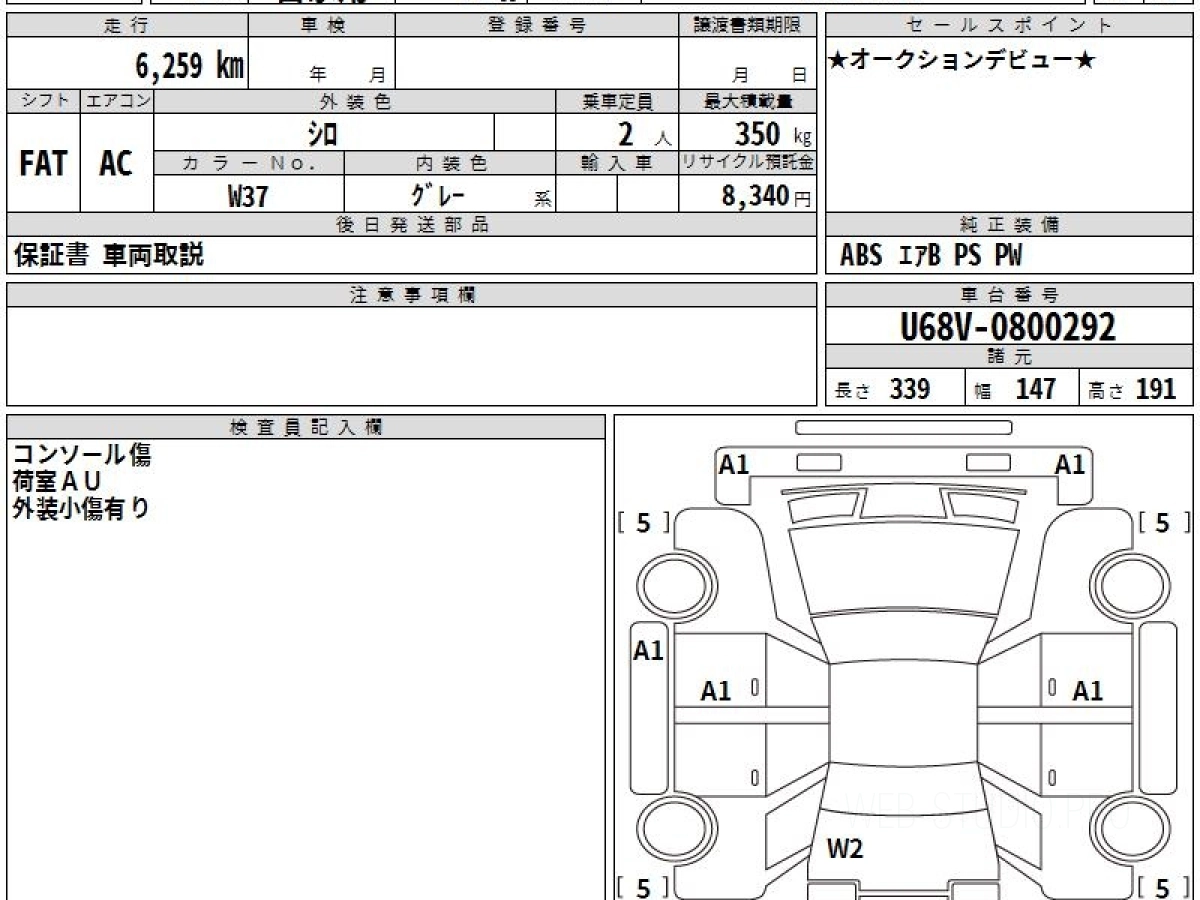Click the inspector note コンソール傷

click(x=82, y=455)
